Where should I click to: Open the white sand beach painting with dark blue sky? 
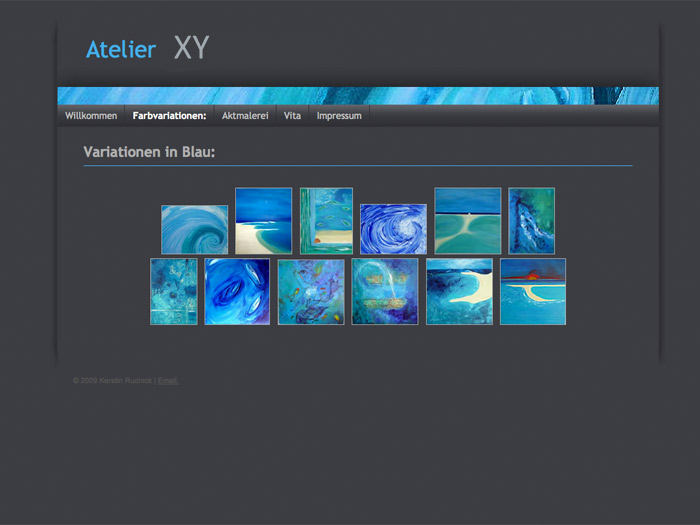[263, 221]
